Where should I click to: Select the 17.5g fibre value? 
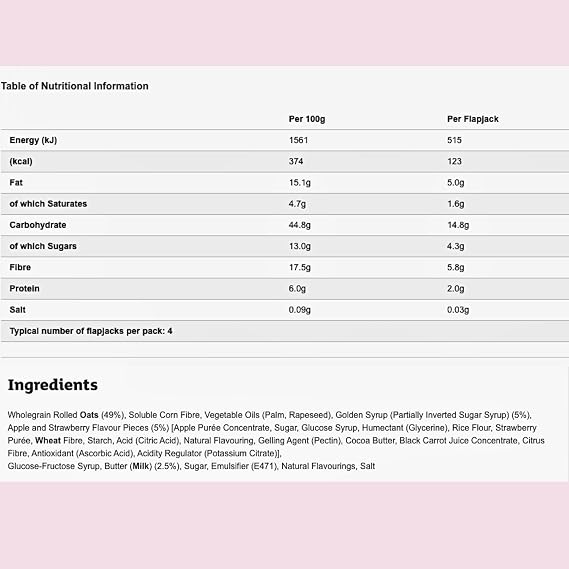300,267
